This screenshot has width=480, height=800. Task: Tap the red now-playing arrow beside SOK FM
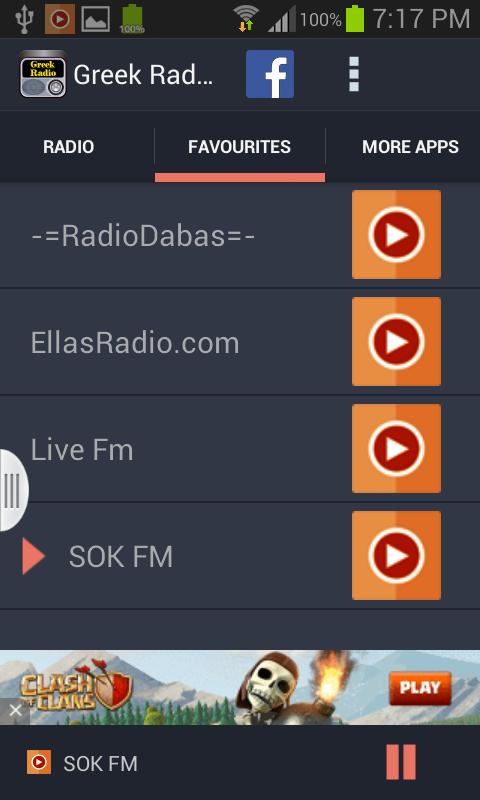click(x=34, y=556)
